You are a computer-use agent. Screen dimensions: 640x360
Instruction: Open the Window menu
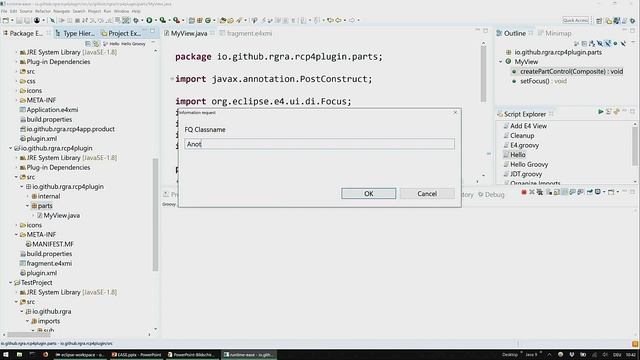(x=121, y=11)
